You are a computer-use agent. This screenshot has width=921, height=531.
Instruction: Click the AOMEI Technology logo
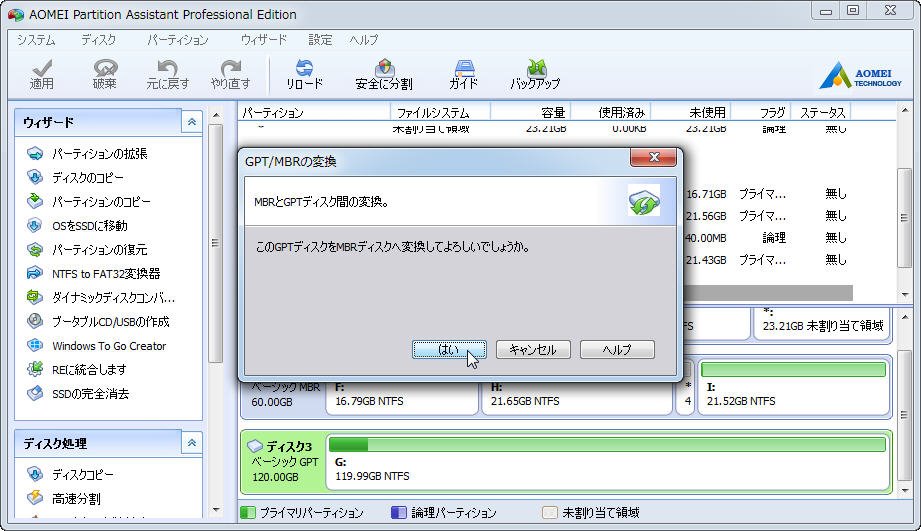[861, 75]
